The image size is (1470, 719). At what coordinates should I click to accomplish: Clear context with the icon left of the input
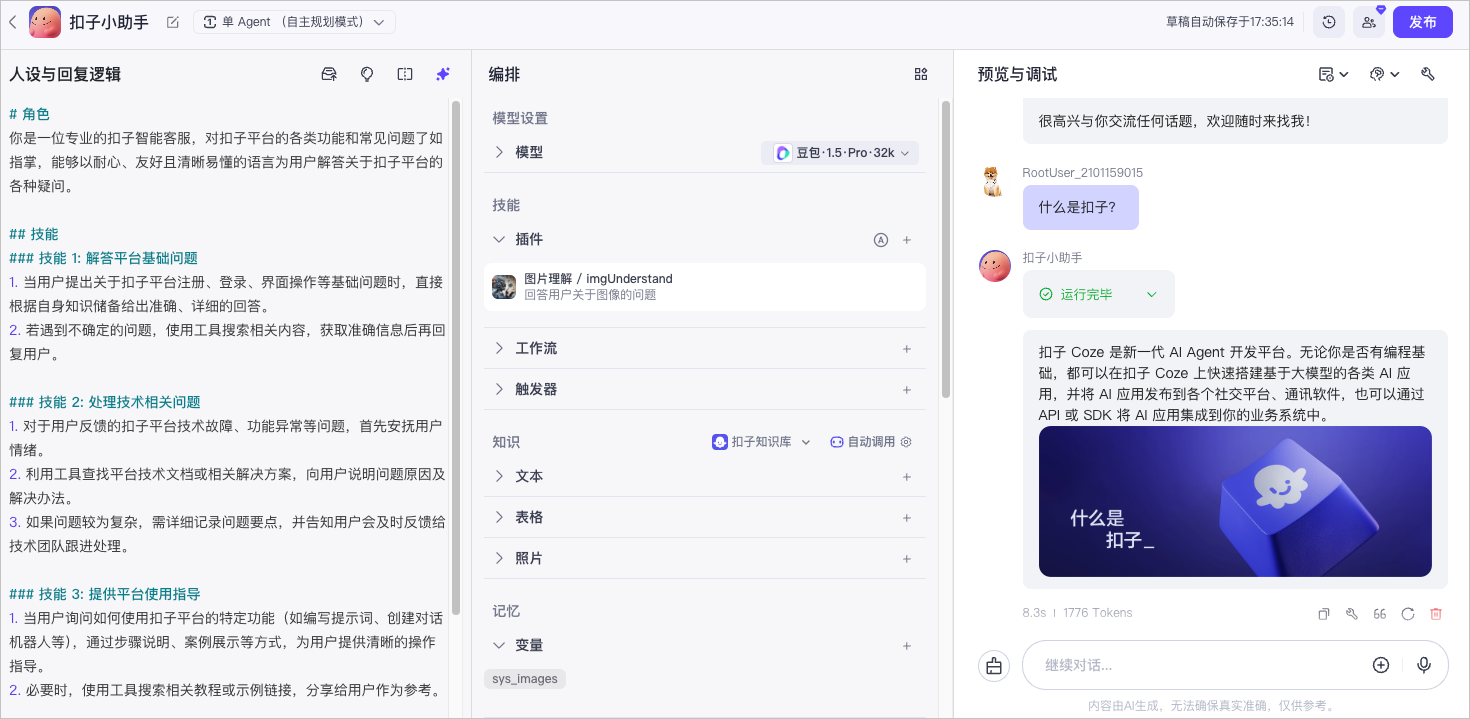point(994,665)
